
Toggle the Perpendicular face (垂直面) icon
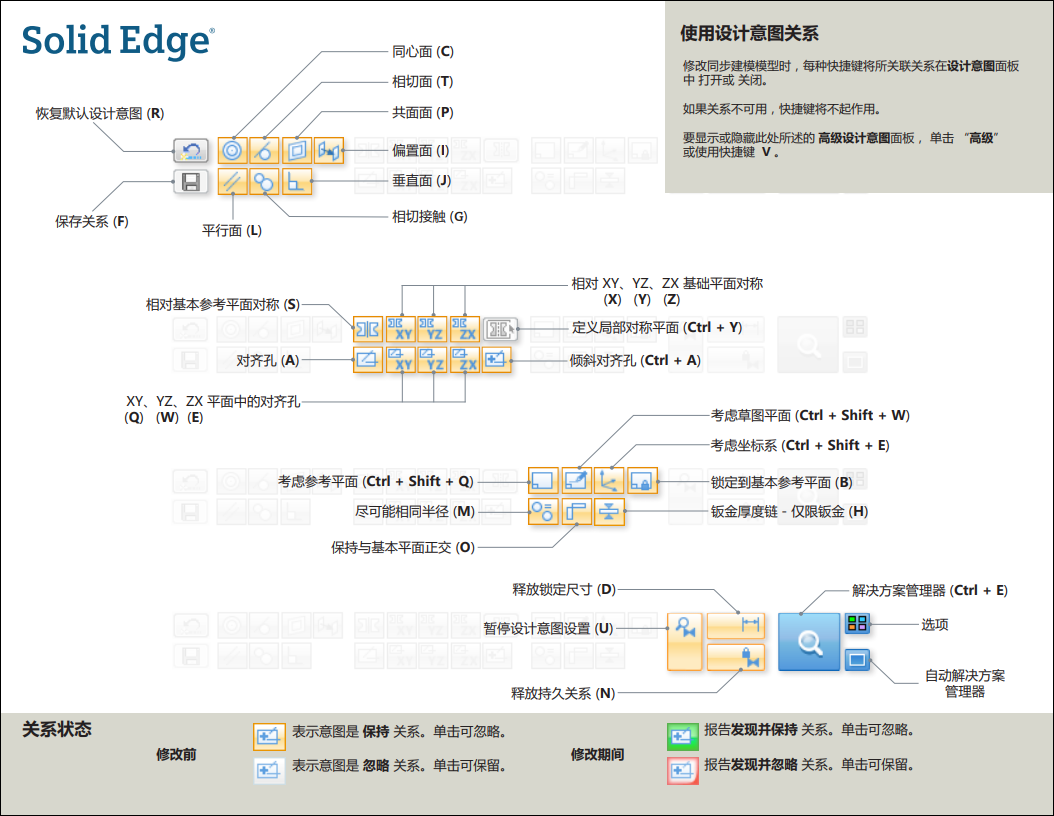tap(296, 181)
